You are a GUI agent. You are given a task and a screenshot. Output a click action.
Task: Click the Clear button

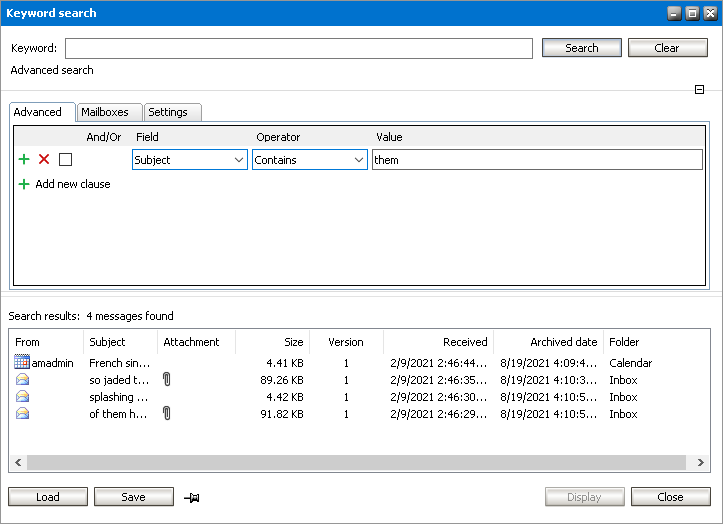pyautogui.click(x=666, y=48)
